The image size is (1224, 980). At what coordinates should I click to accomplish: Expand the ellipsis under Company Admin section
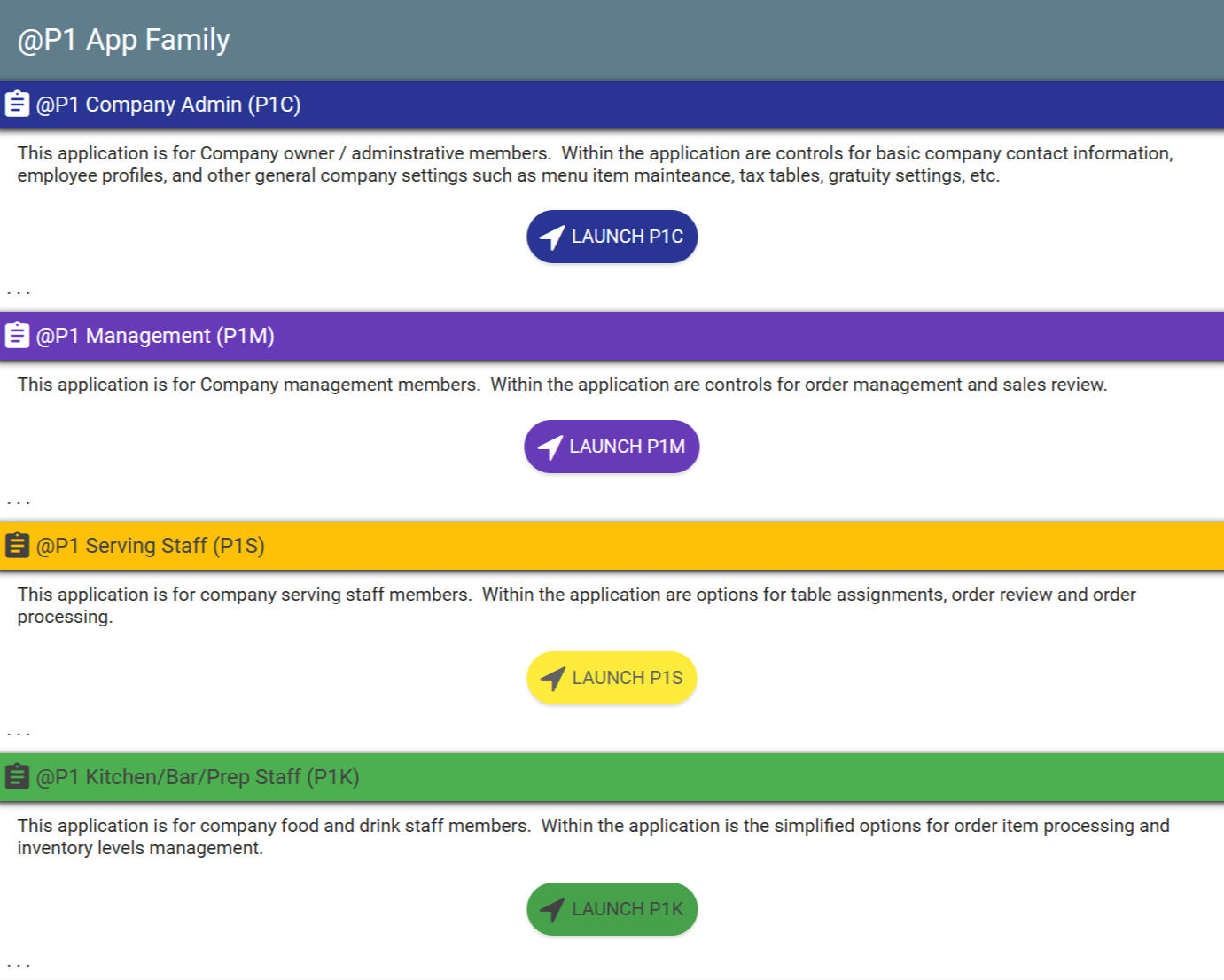coord(19,292)
